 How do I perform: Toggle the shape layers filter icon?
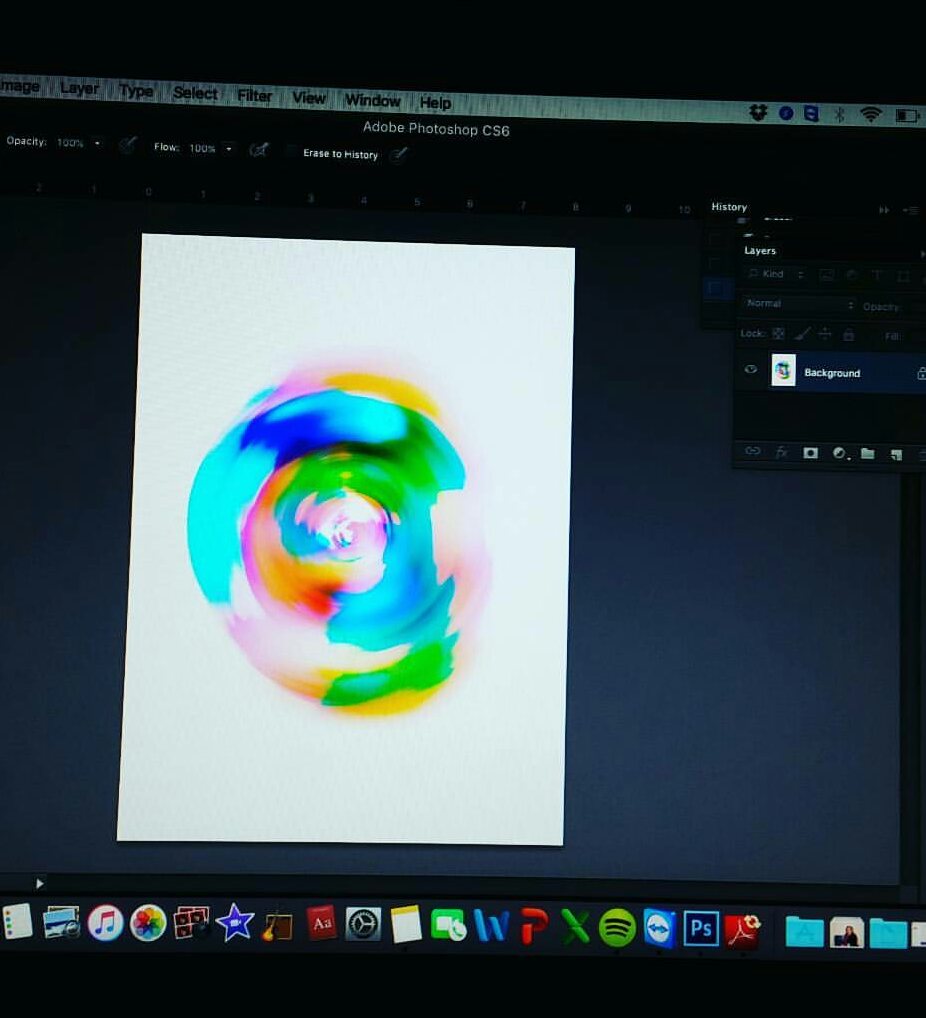coord(903,276)
